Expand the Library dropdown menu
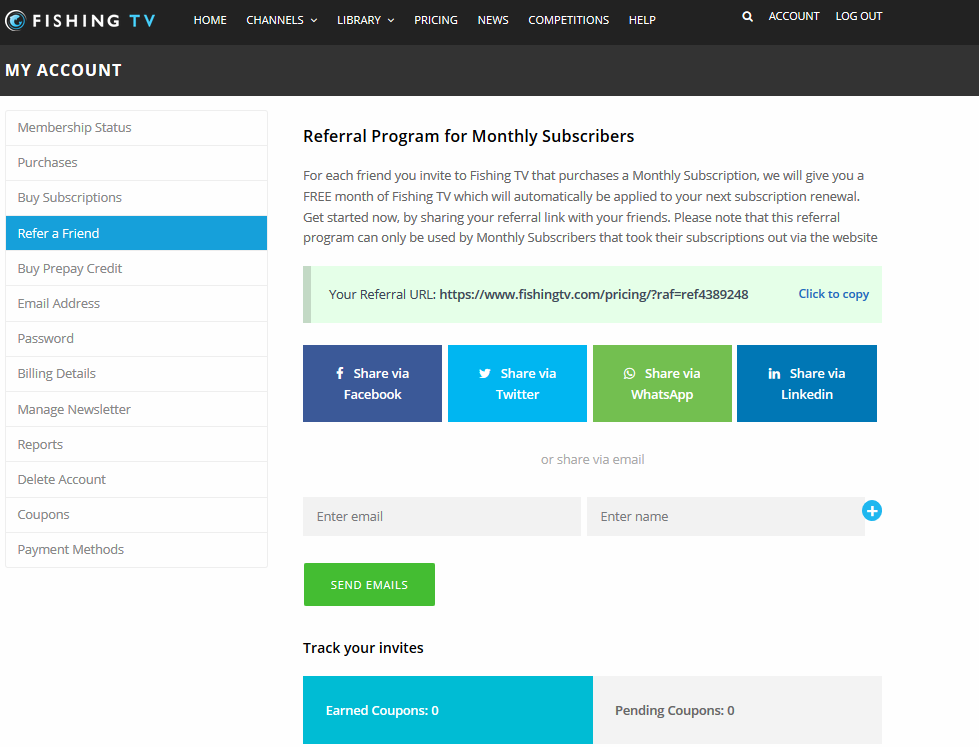The height and width of the screenshot is (747, 979). click(x=365, y=20)
